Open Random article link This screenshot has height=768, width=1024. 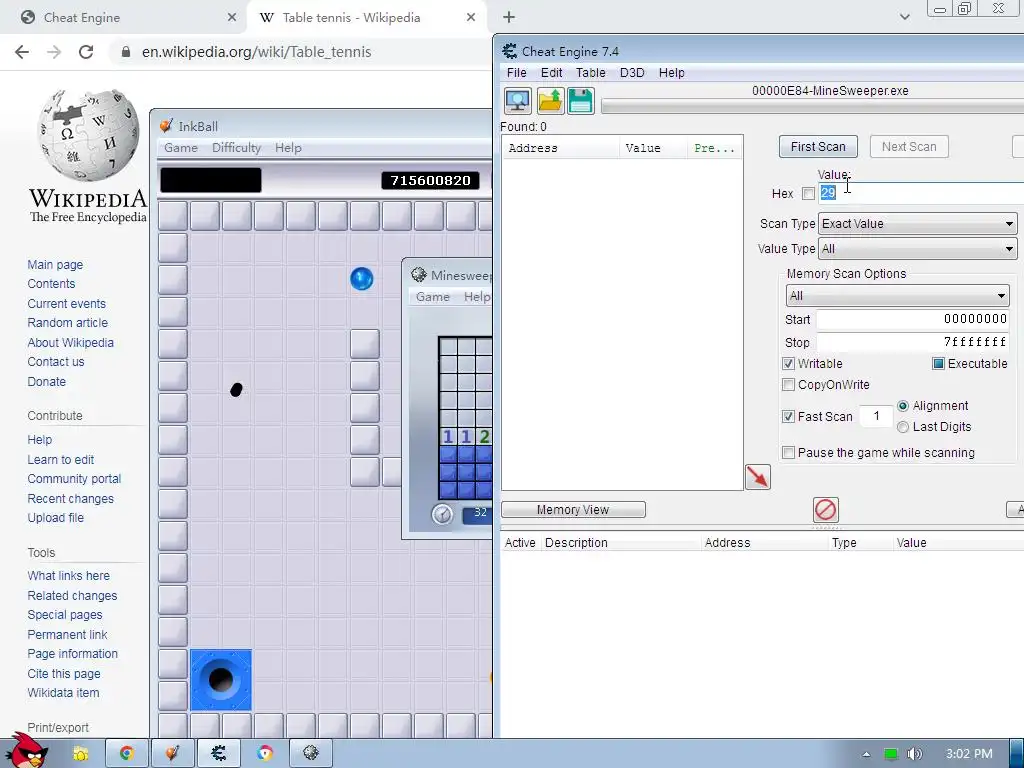point(67,323)
